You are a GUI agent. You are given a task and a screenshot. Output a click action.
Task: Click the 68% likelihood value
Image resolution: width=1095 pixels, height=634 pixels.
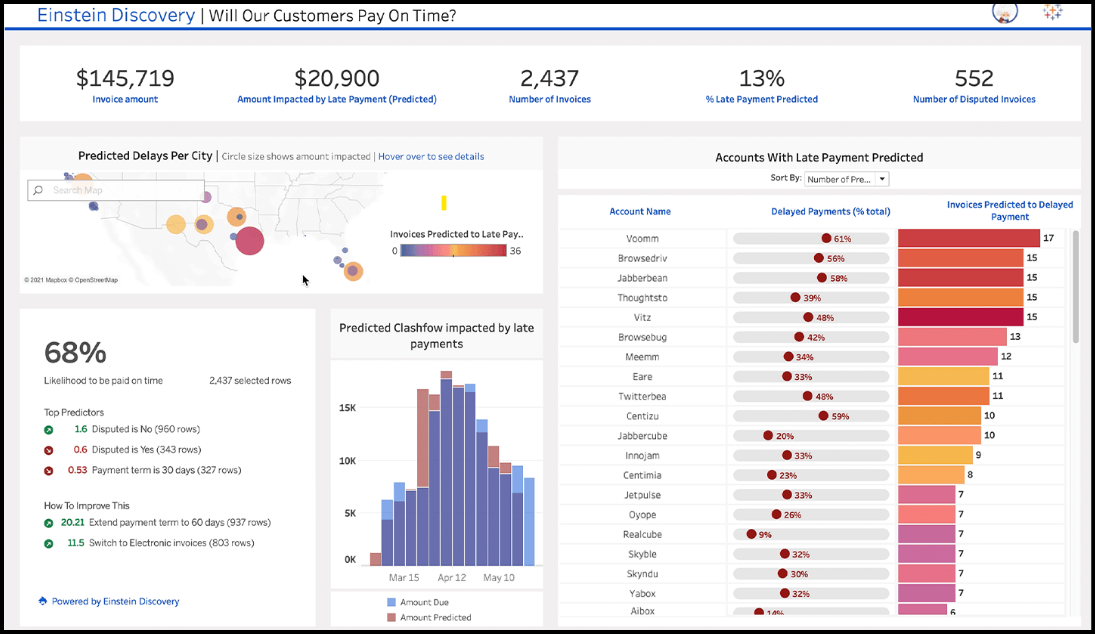(x=75, y=353)
